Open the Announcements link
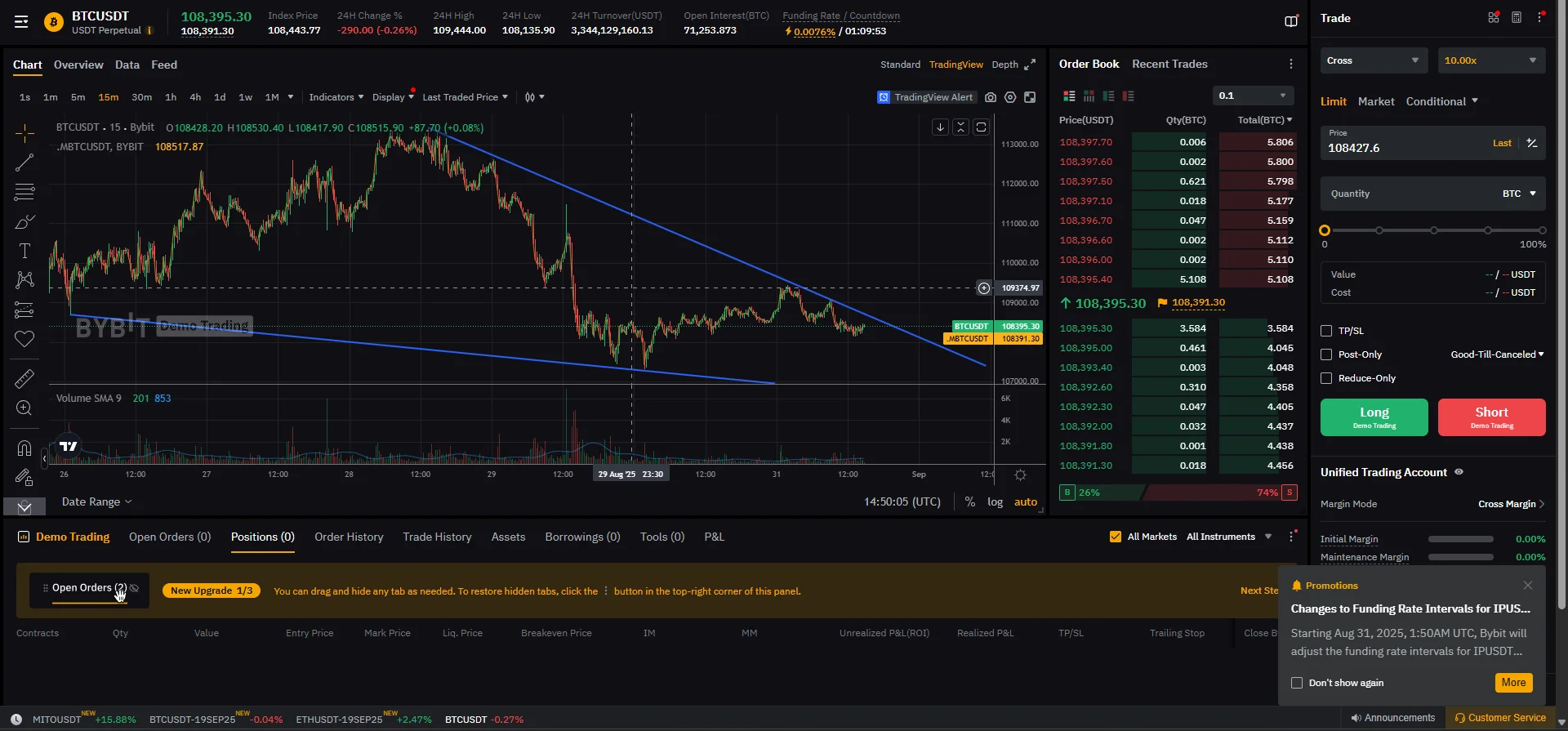 (x=1392, y=718)
